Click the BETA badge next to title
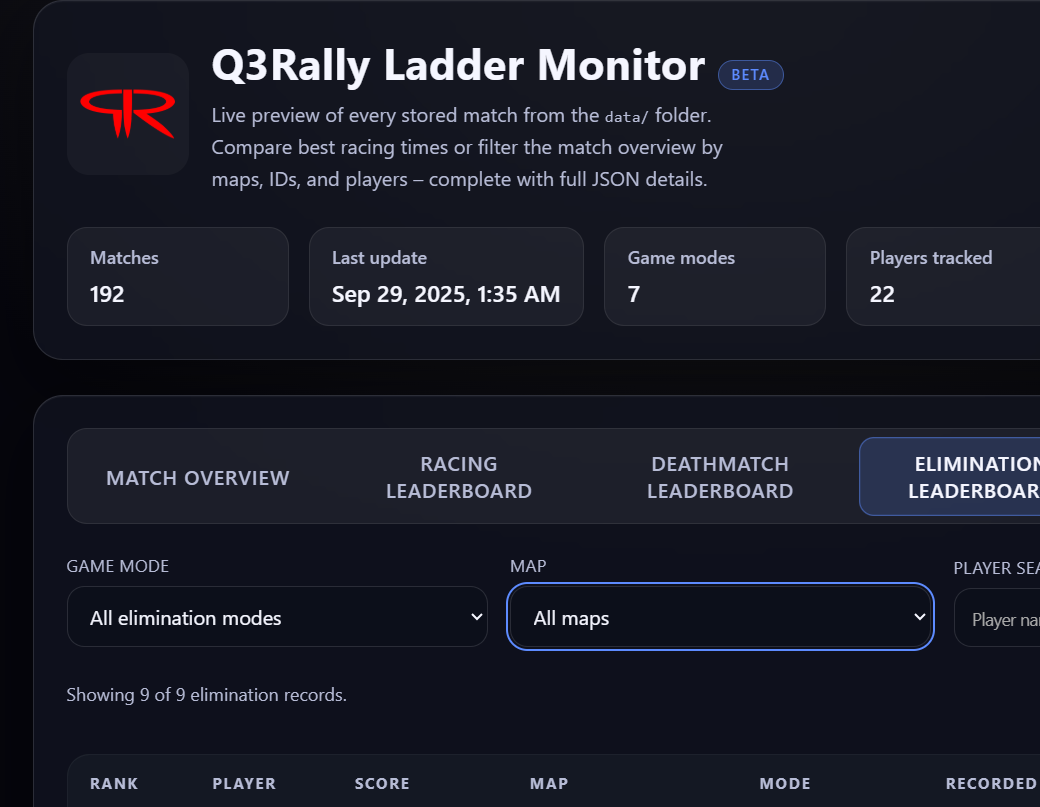This screenshot has height=807, width=1040. [x=750, y=75]
